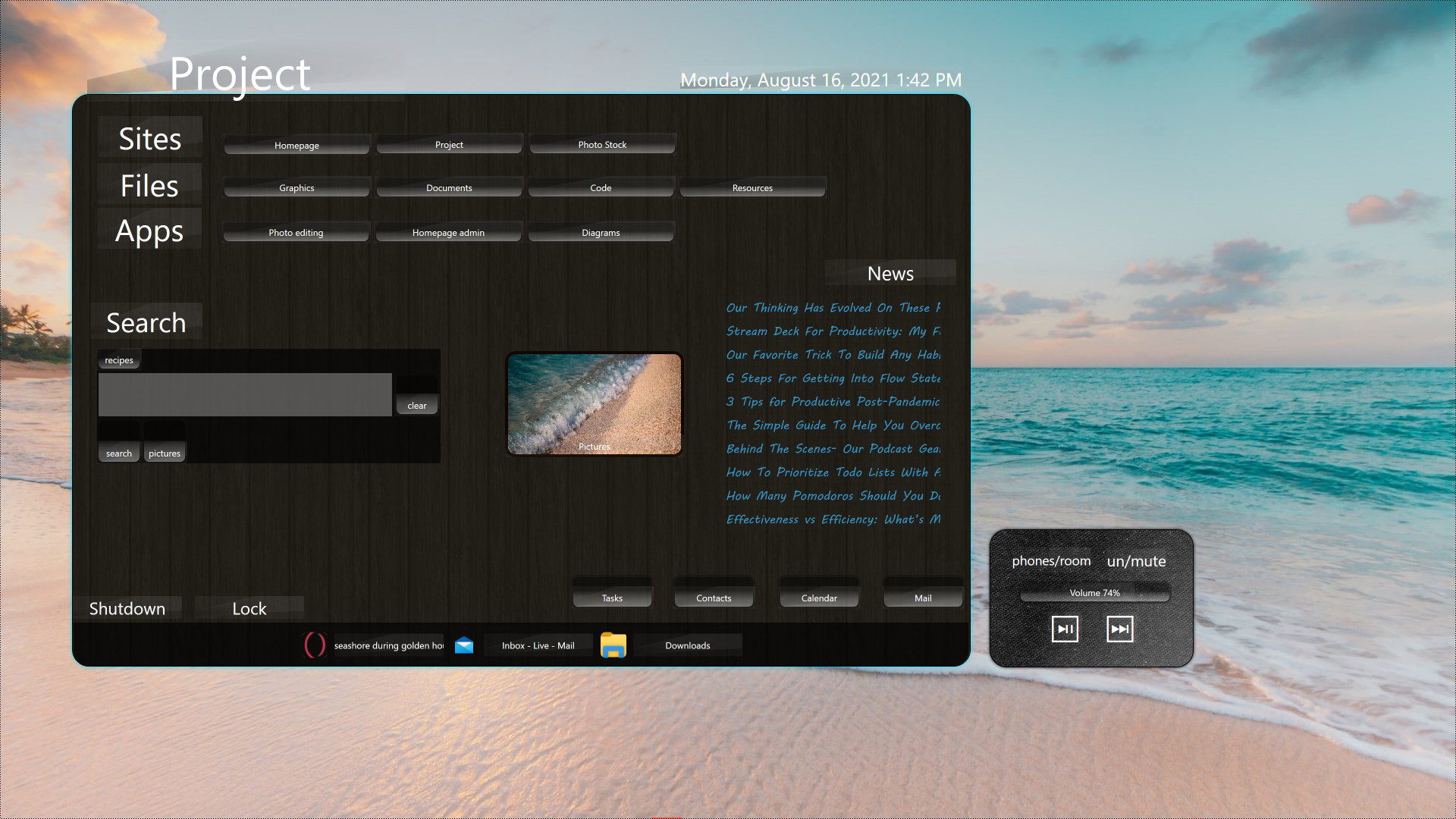Switch to the Apps section
This screenshot has width=1456, height=819.
pyautogui.click(x=149, y=231)
